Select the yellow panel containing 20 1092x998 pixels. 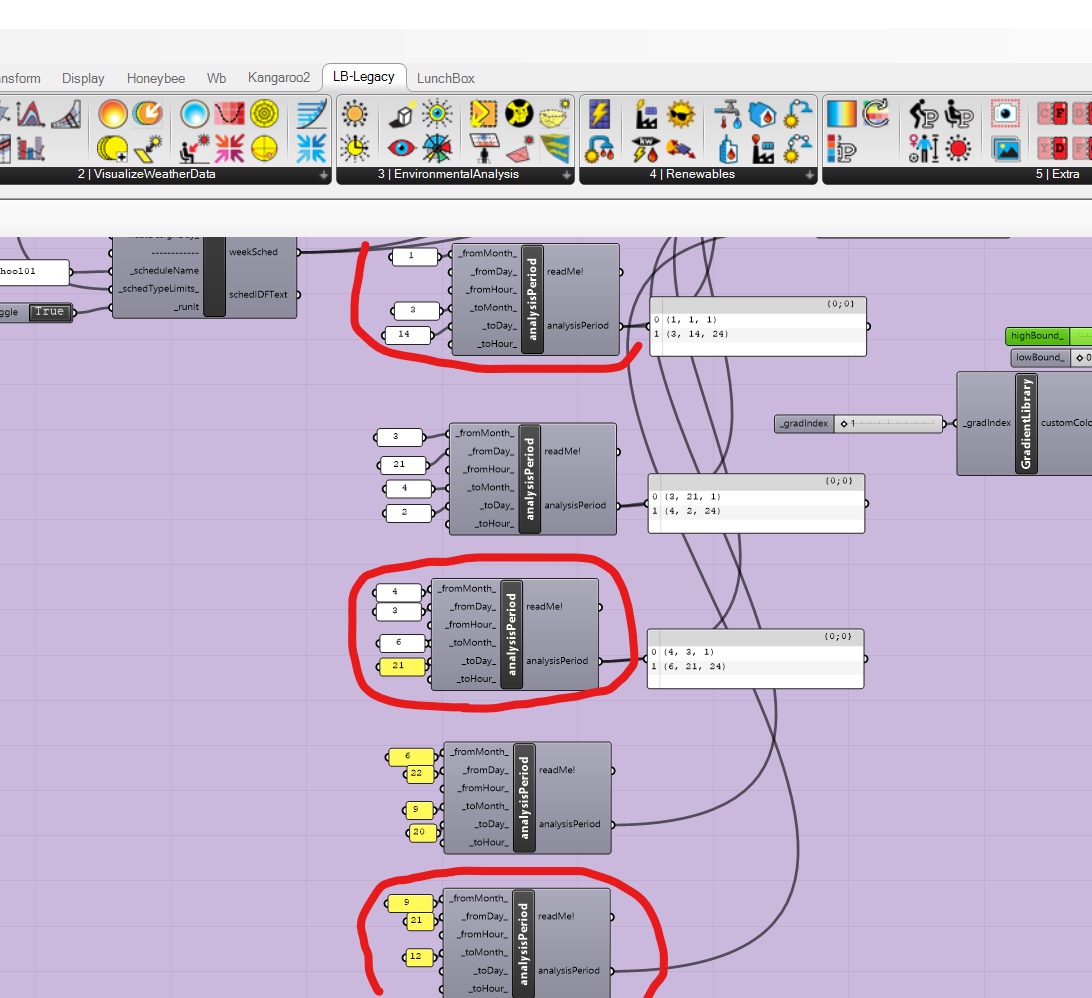tap(421, 832)
